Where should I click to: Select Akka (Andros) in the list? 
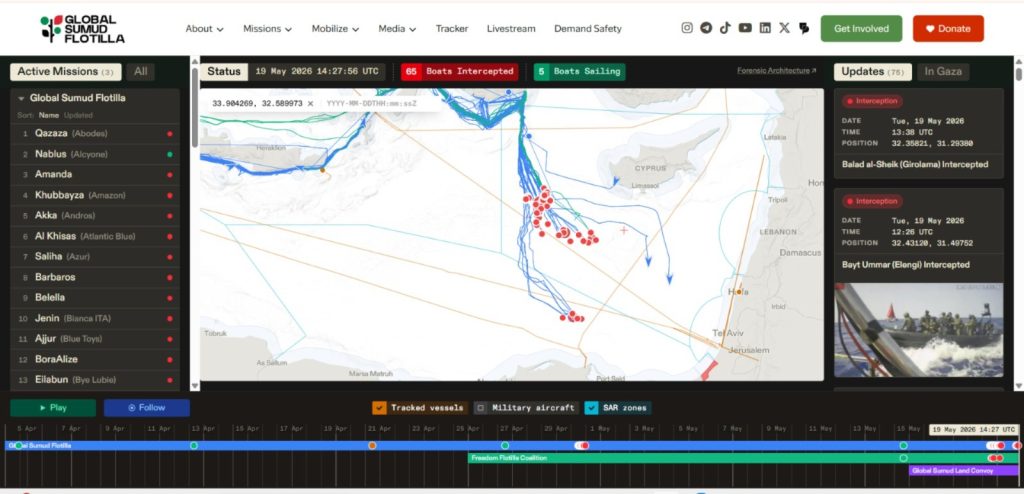click(x=95, y=216)
